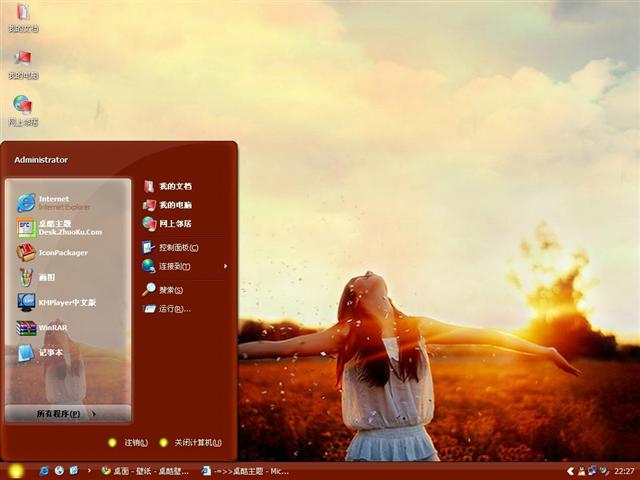Switch to the 桌面 - 壁纸 taskbar window
640x480 pixels.
pos(145,471)
